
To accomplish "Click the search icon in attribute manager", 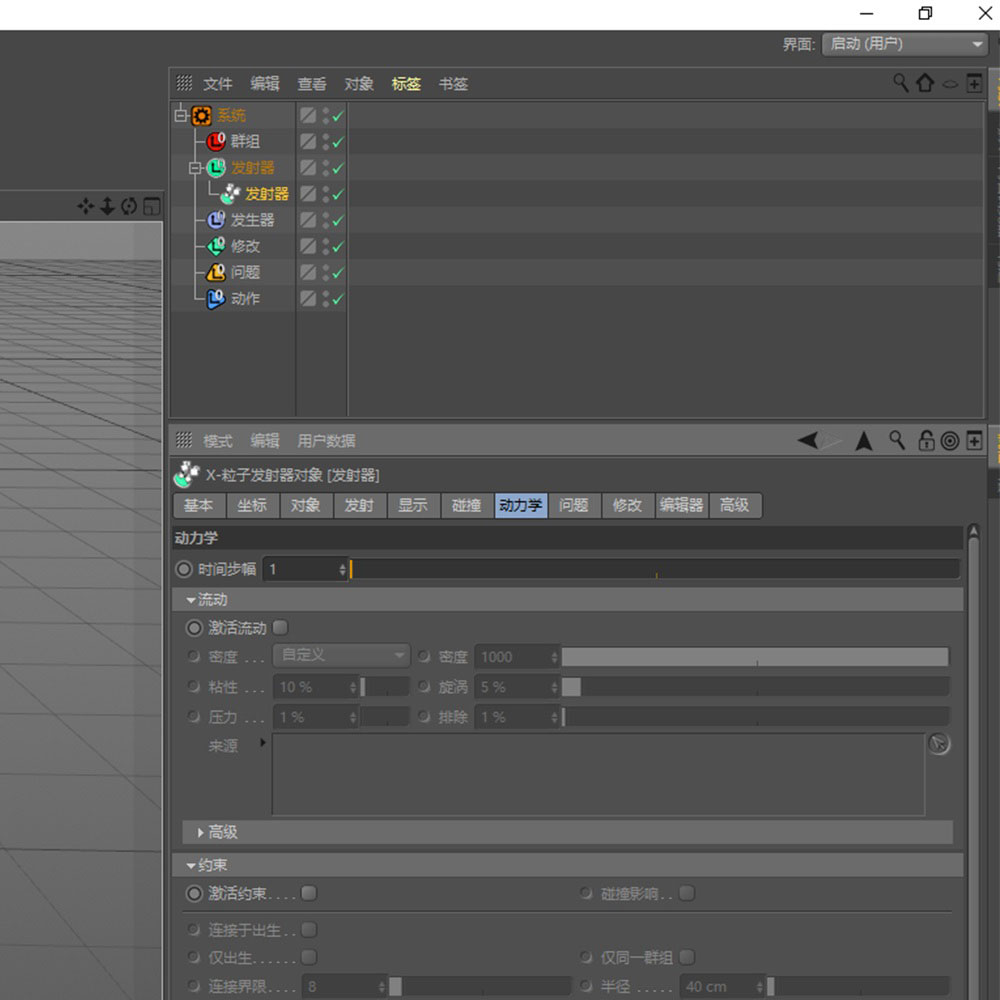I will coord(897,440).
